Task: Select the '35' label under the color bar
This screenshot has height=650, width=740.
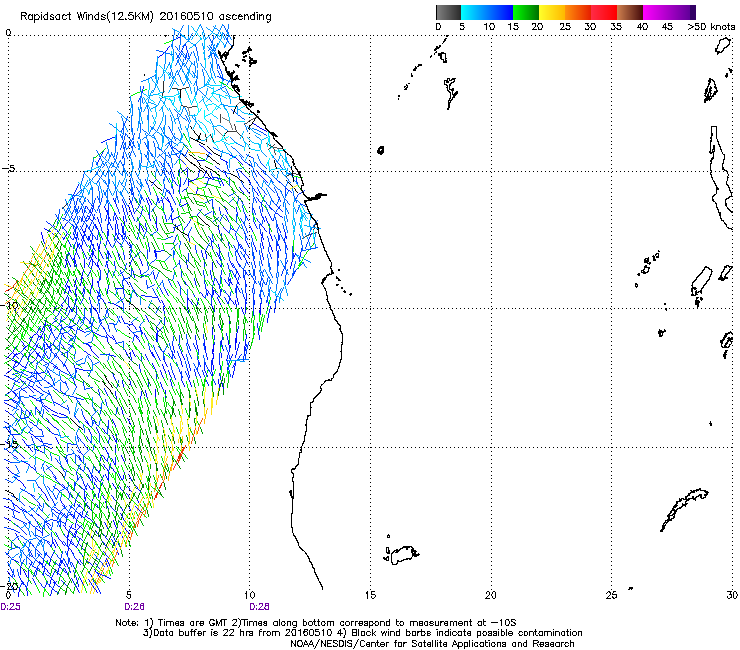Action: [x=616, y=27]
